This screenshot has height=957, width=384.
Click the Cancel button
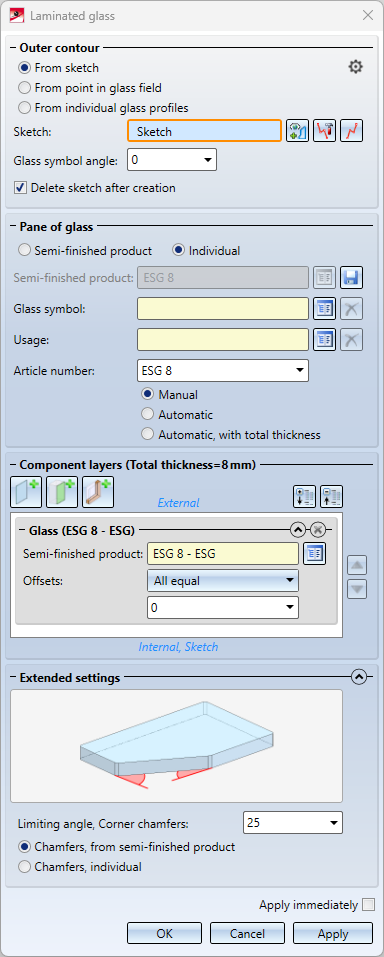pos(247,933)
